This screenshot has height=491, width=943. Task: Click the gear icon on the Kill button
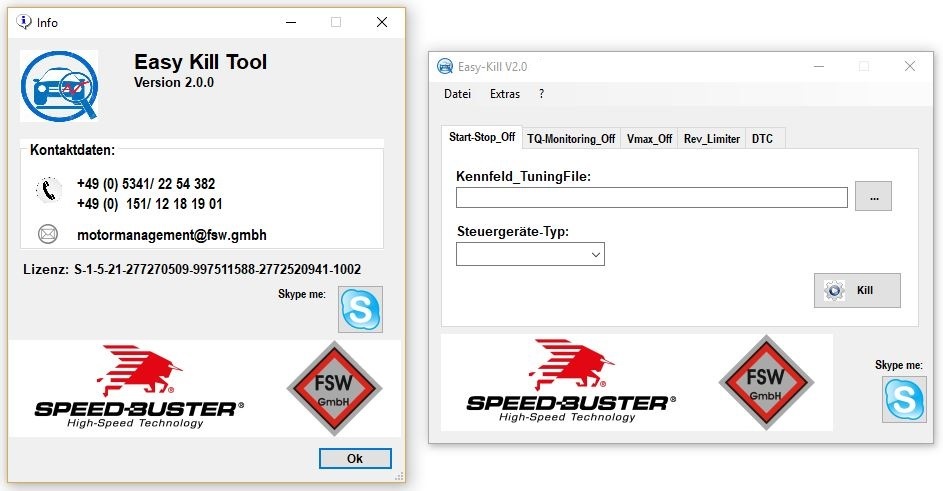(x=834, y=291)
